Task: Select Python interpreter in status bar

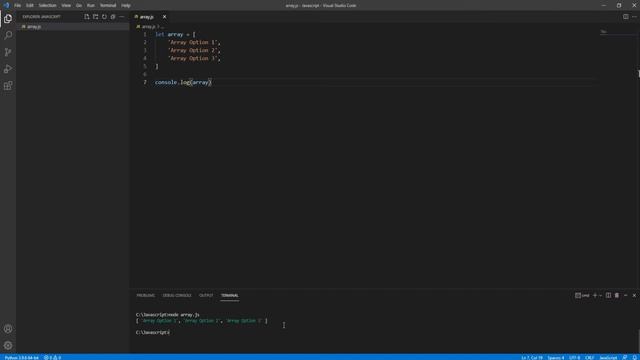Action: coord(22,358)
